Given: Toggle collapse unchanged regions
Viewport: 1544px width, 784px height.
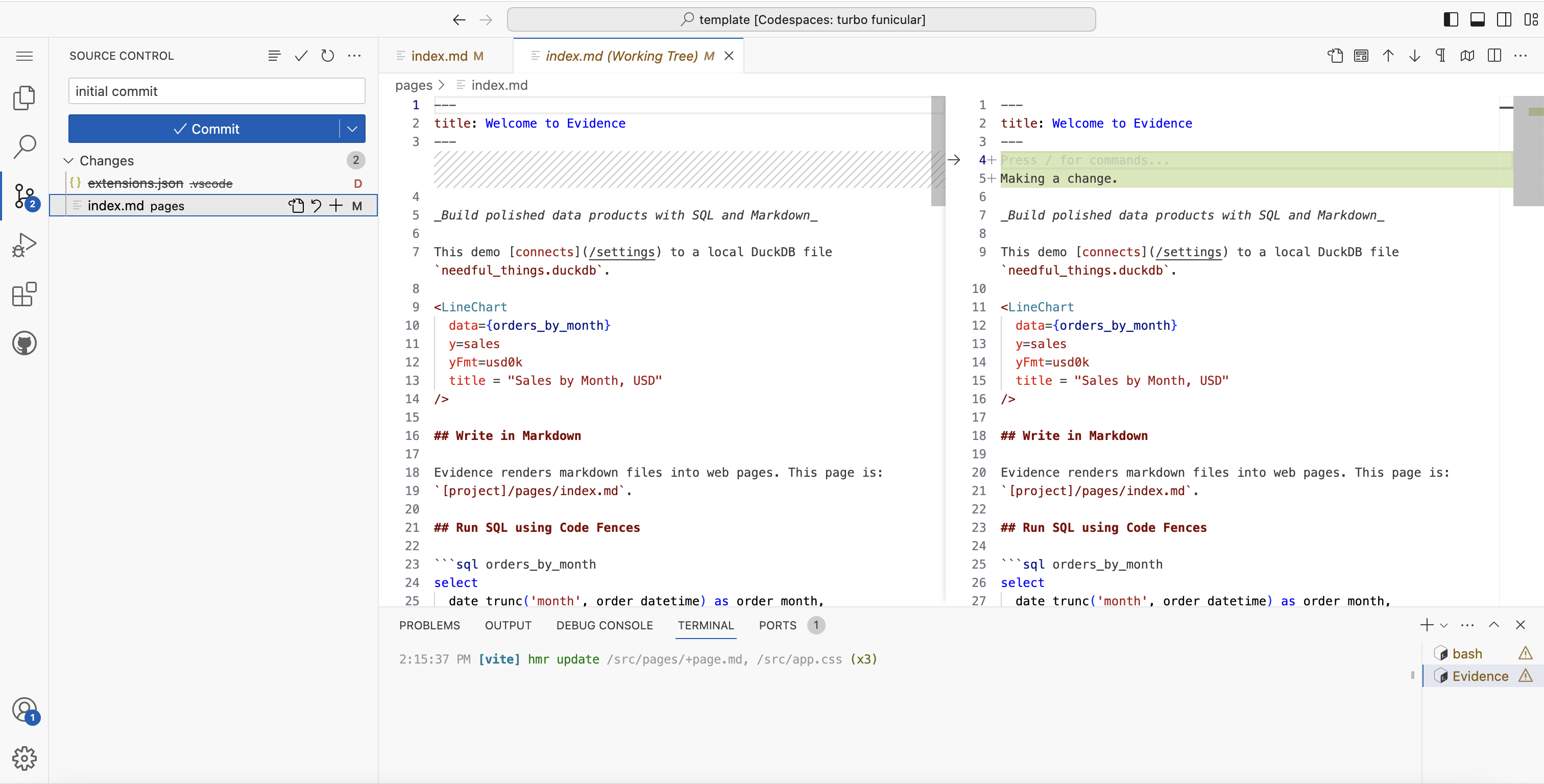Looking at the screenshot, I should (1467, 56).
